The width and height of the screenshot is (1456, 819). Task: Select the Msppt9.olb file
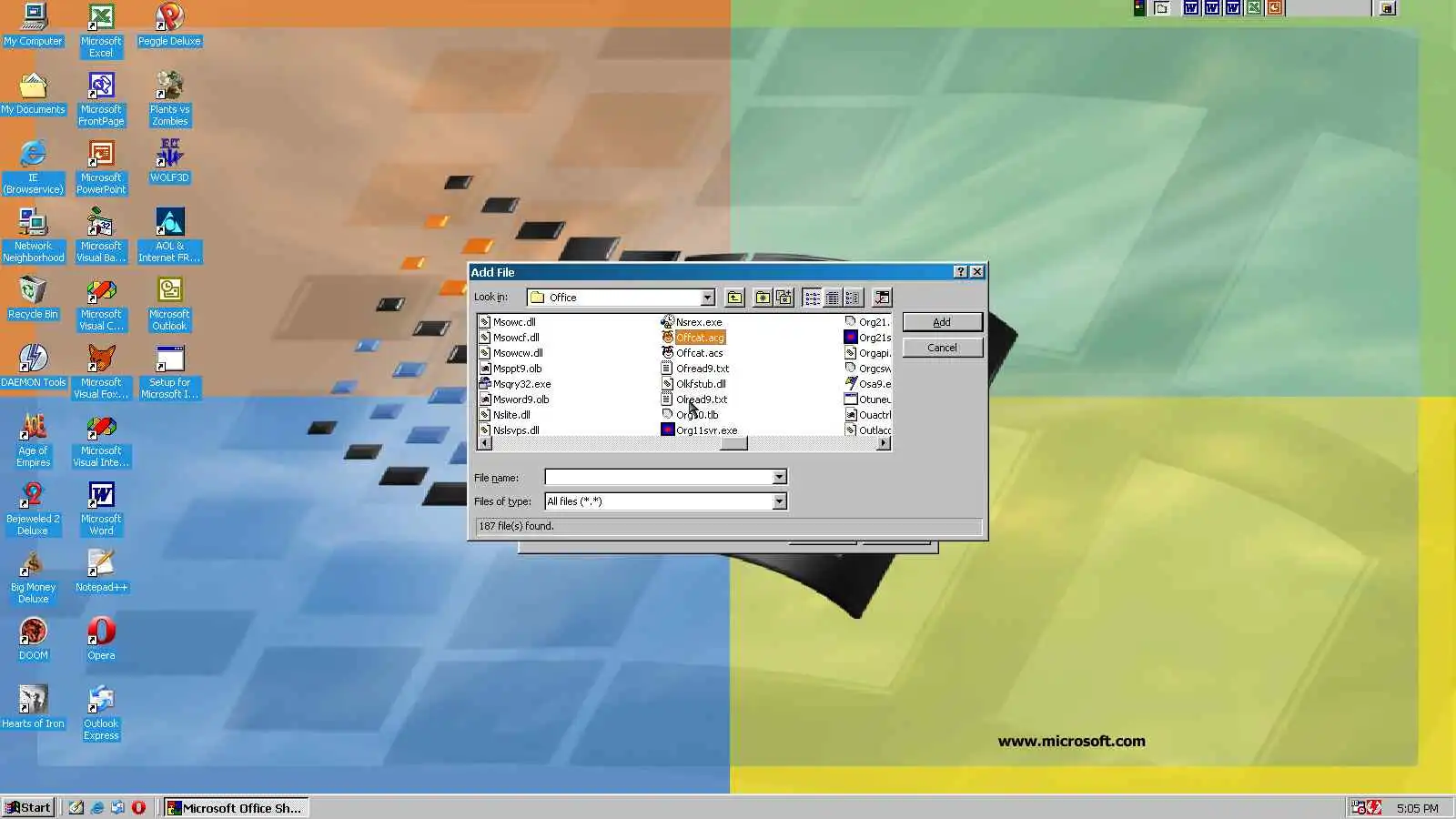[511, 369]
